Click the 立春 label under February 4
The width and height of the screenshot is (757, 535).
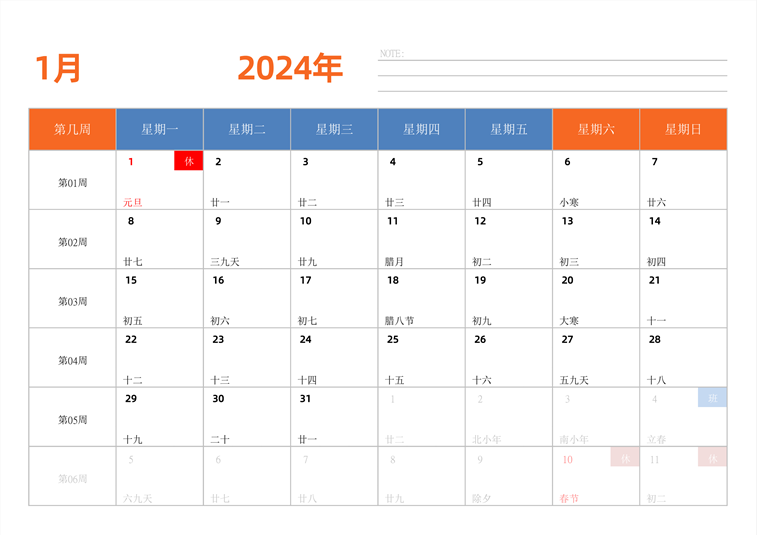657,439
